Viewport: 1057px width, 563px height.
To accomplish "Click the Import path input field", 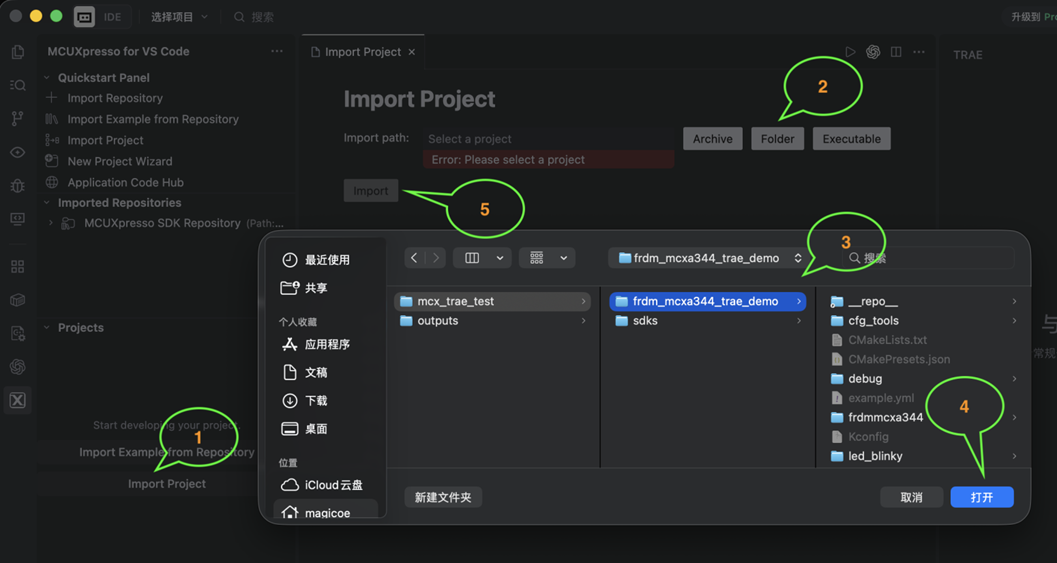I will click(x=549, y=139).
